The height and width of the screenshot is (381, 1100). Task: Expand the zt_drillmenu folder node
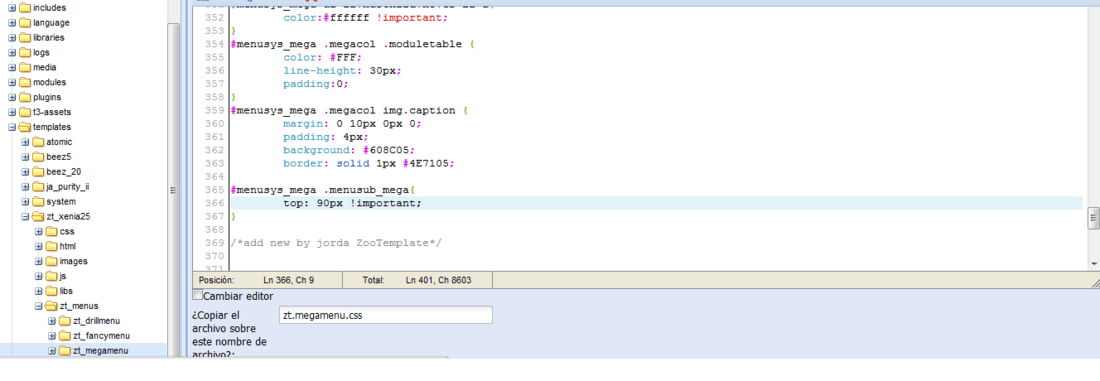52,321
